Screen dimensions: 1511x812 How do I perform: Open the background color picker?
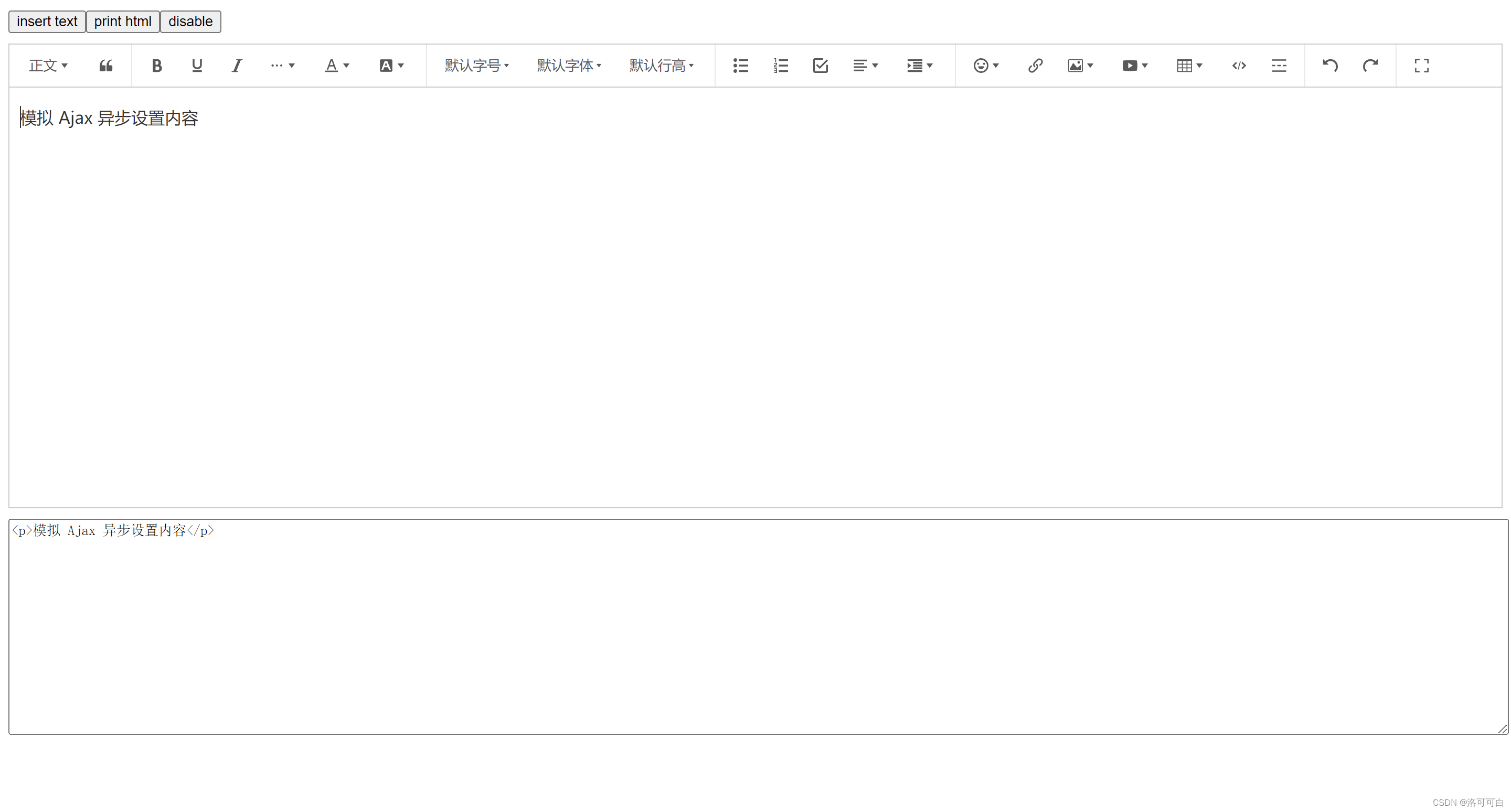pos(391,66)
